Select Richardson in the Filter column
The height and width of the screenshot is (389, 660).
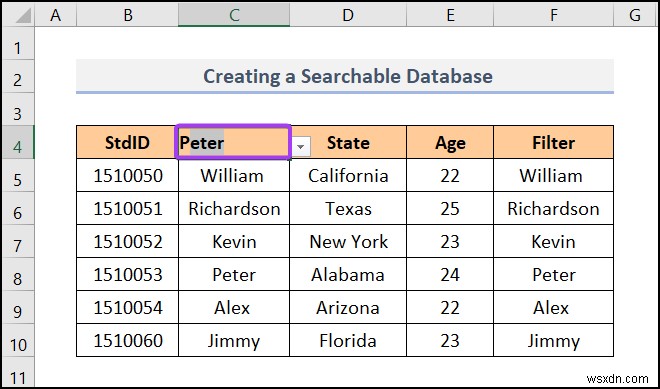pyautogui.click(x=554, y=208)
